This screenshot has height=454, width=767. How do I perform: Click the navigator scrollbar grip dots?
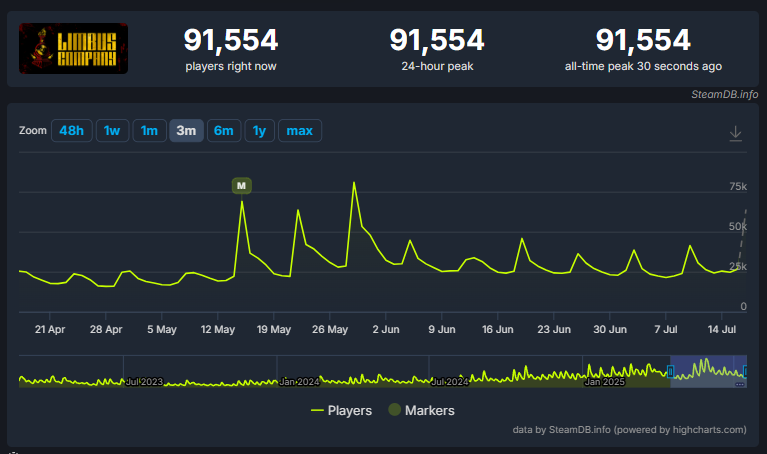coord(740,385)
